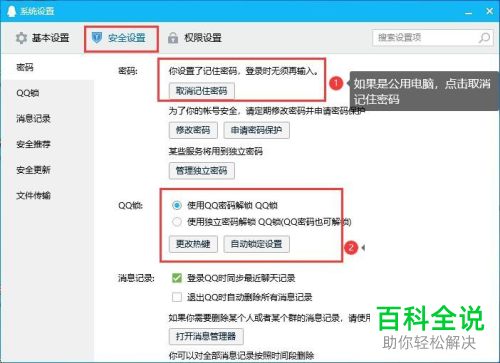Click the 密码: section label
The width and height of the screenshot is (500, 363).
[x=127, y=71]
